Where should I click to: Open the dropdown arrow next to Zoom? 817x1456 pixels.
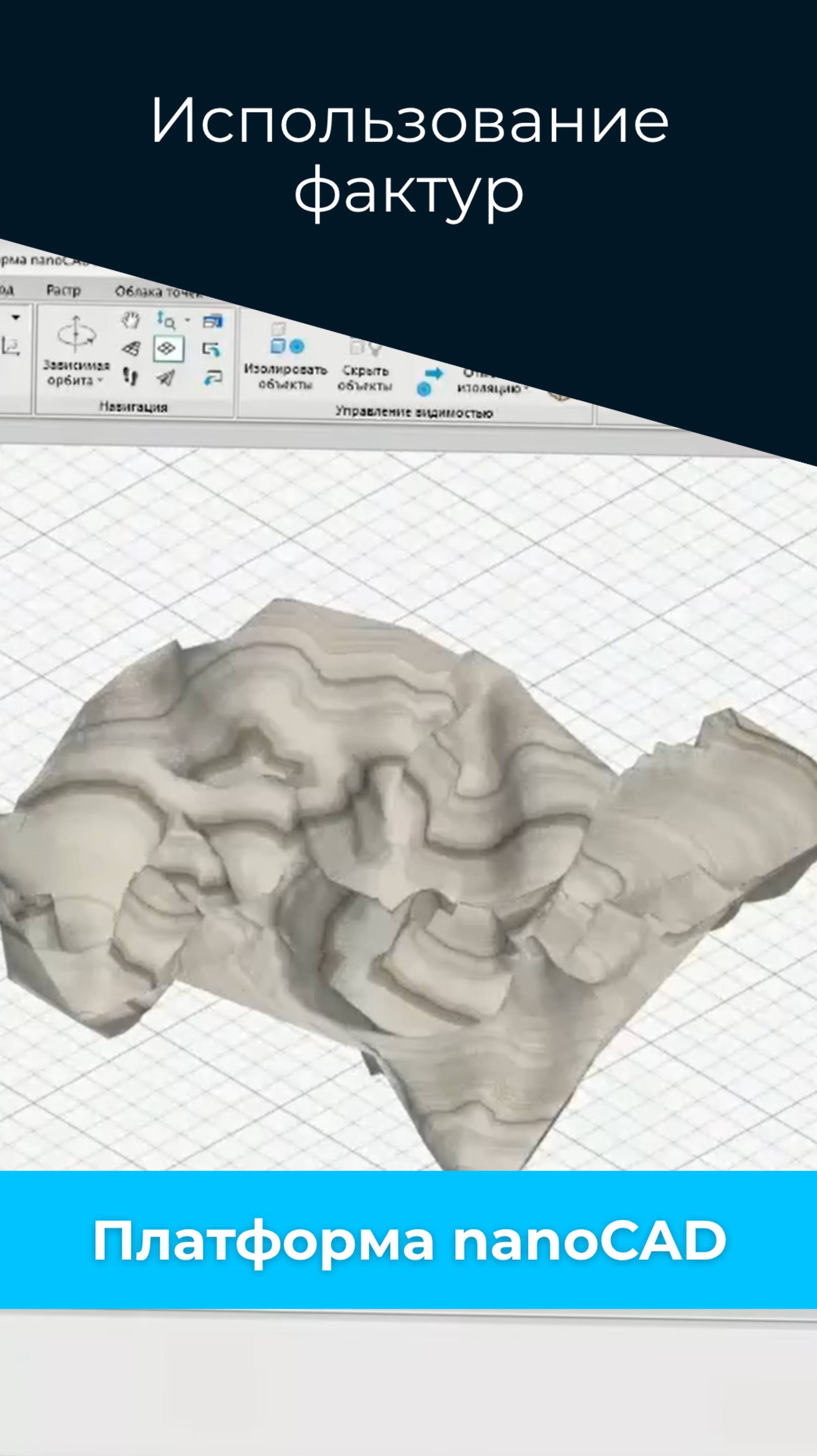187,321
